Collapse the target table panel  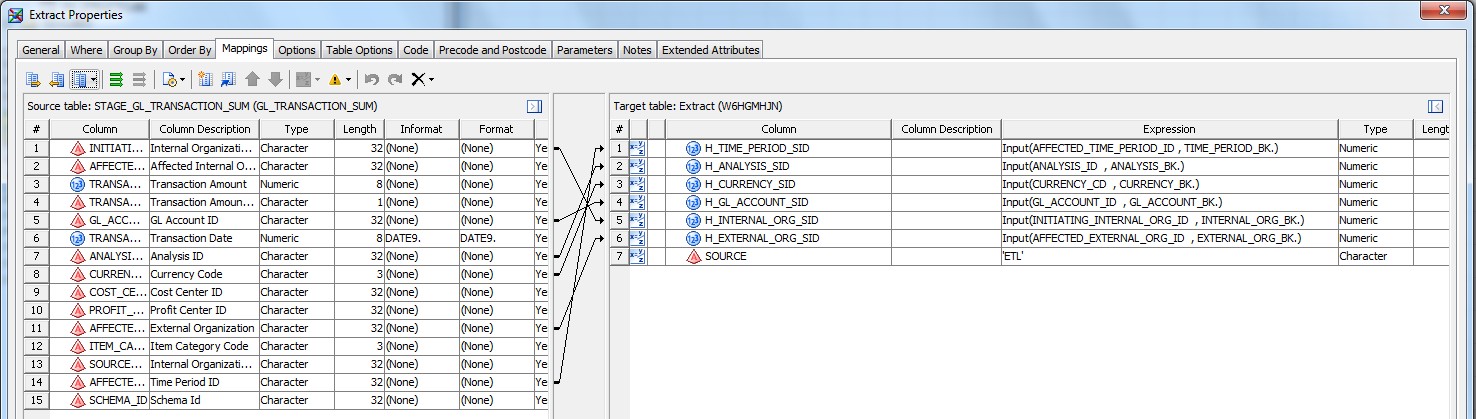[1435, 106]
